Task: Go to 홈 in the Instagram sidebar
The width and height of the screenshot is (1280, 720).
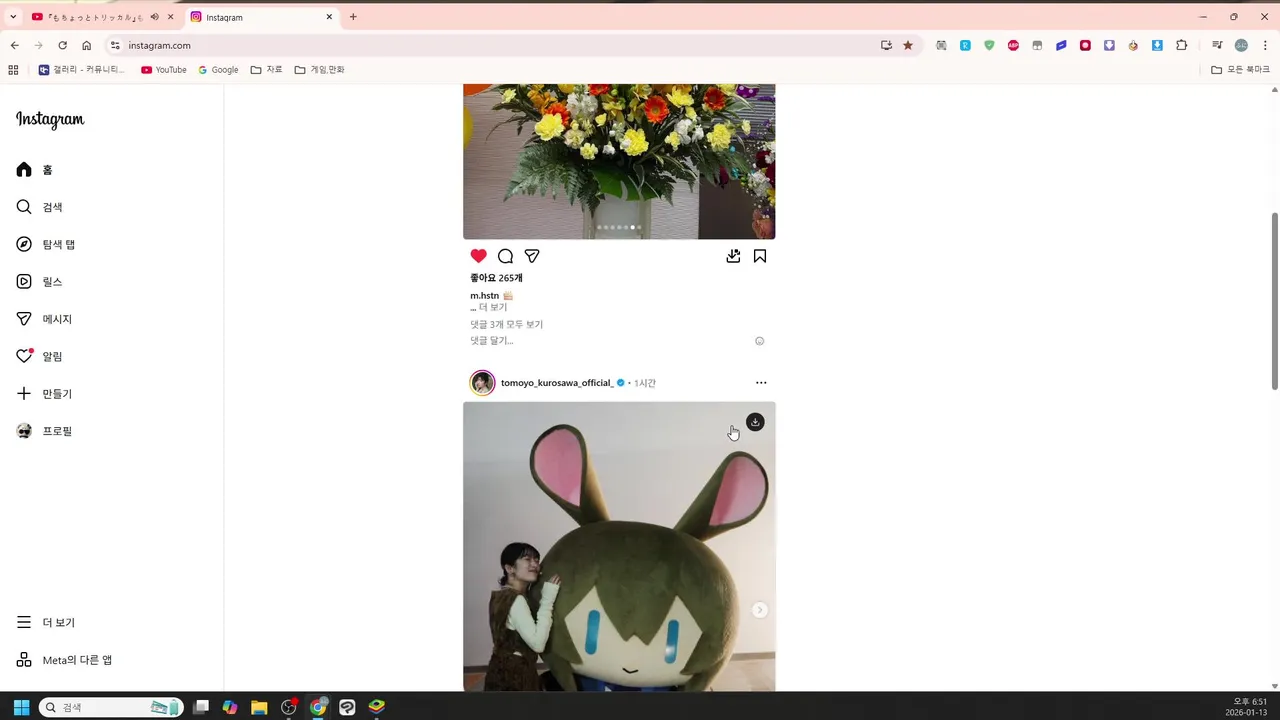Action: (34, 170)
